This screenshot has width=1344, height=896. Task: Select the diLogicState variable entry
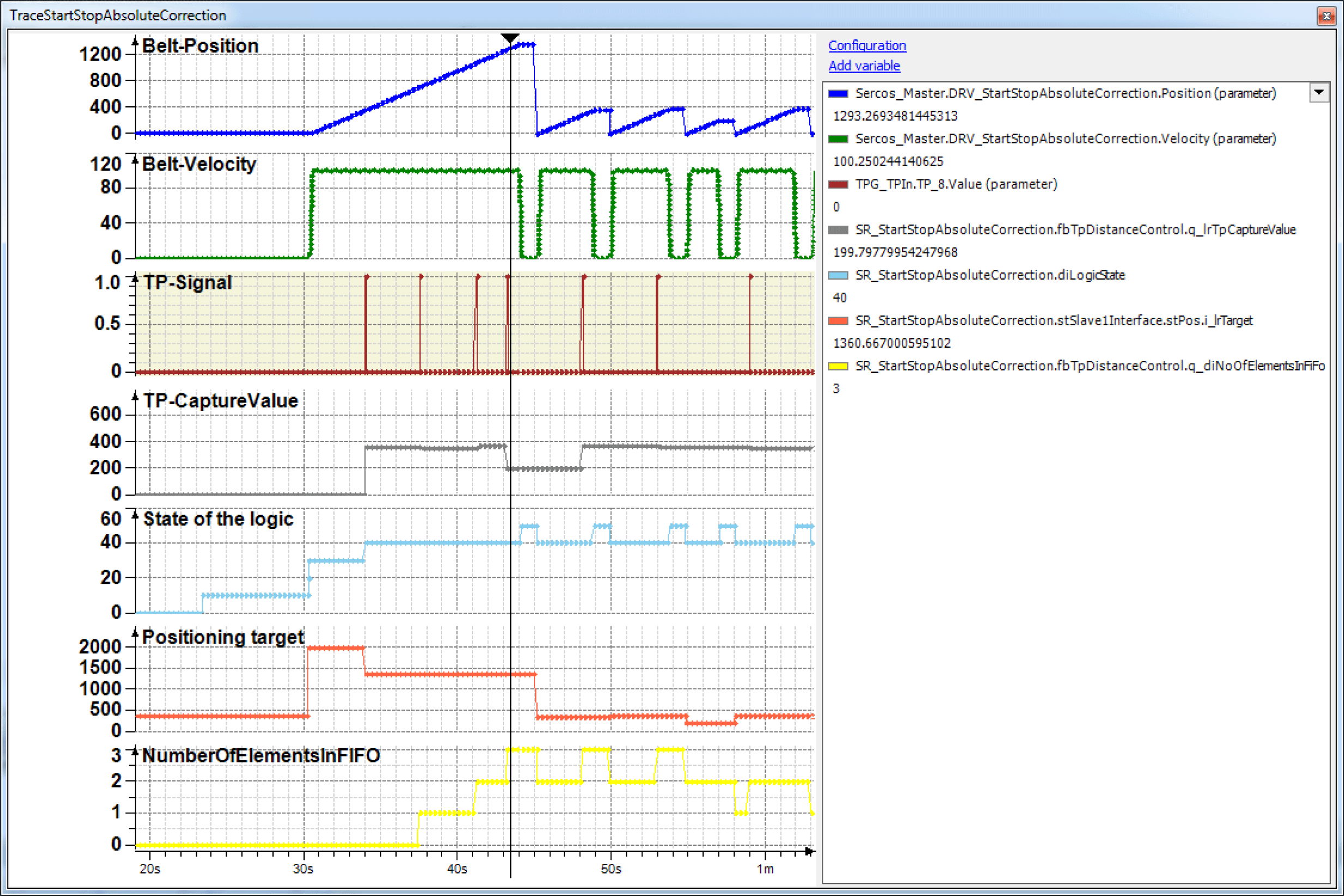point(990,275)
